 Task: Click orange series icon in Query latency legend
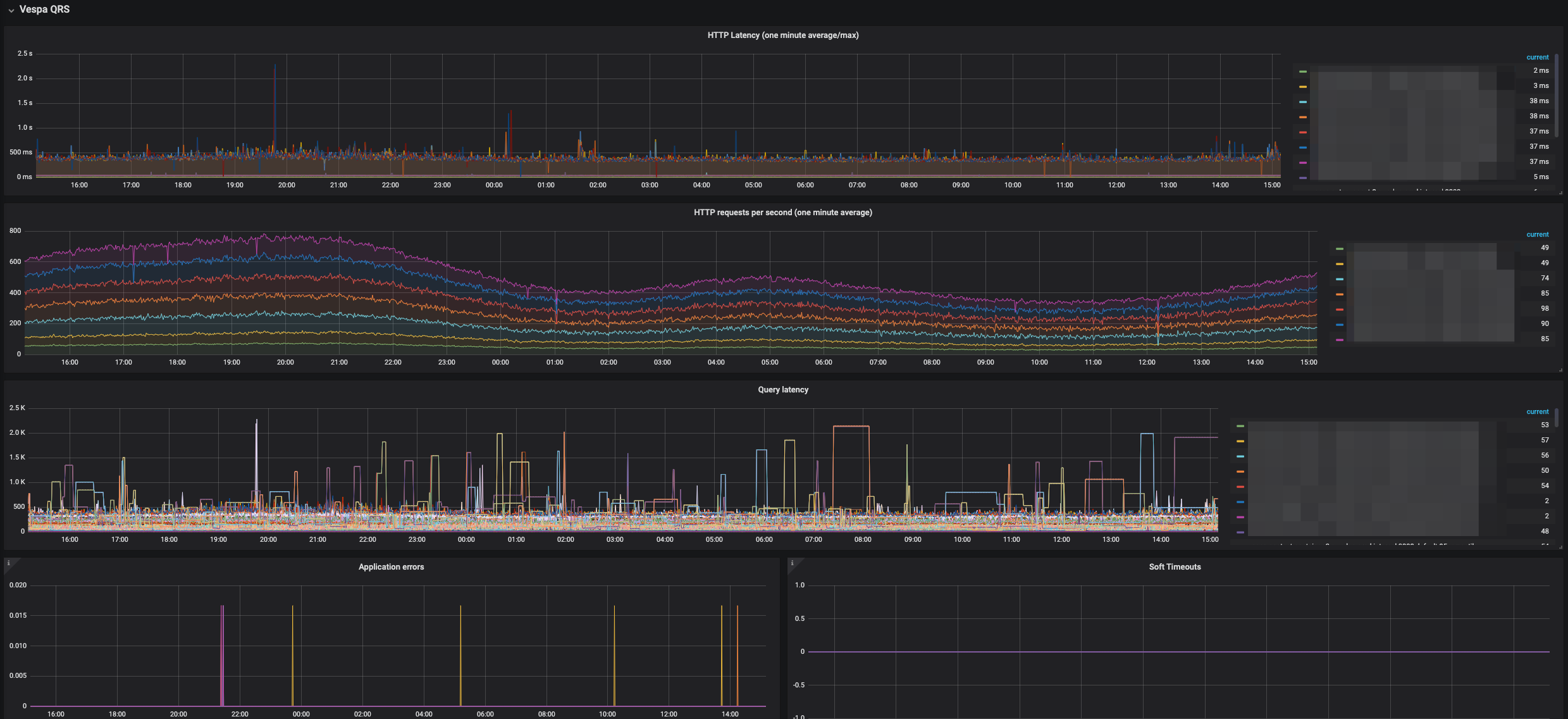(1240, 472)
